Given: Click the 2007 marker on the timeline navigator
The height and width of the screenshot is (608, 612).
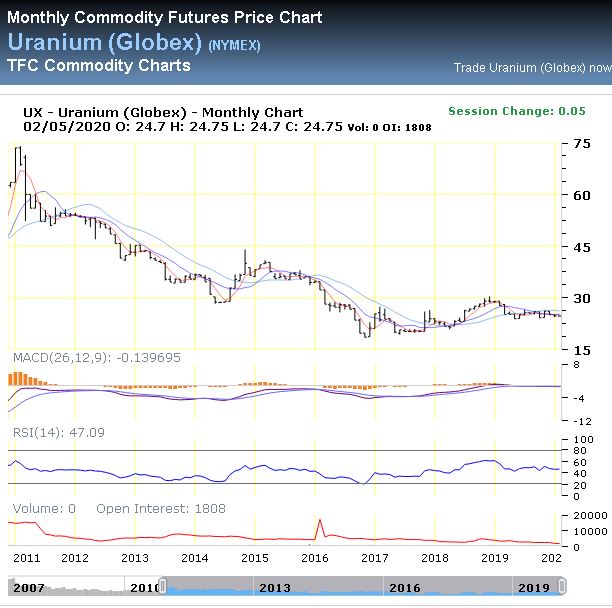Looking at the screenshot, I should point(27,588).
